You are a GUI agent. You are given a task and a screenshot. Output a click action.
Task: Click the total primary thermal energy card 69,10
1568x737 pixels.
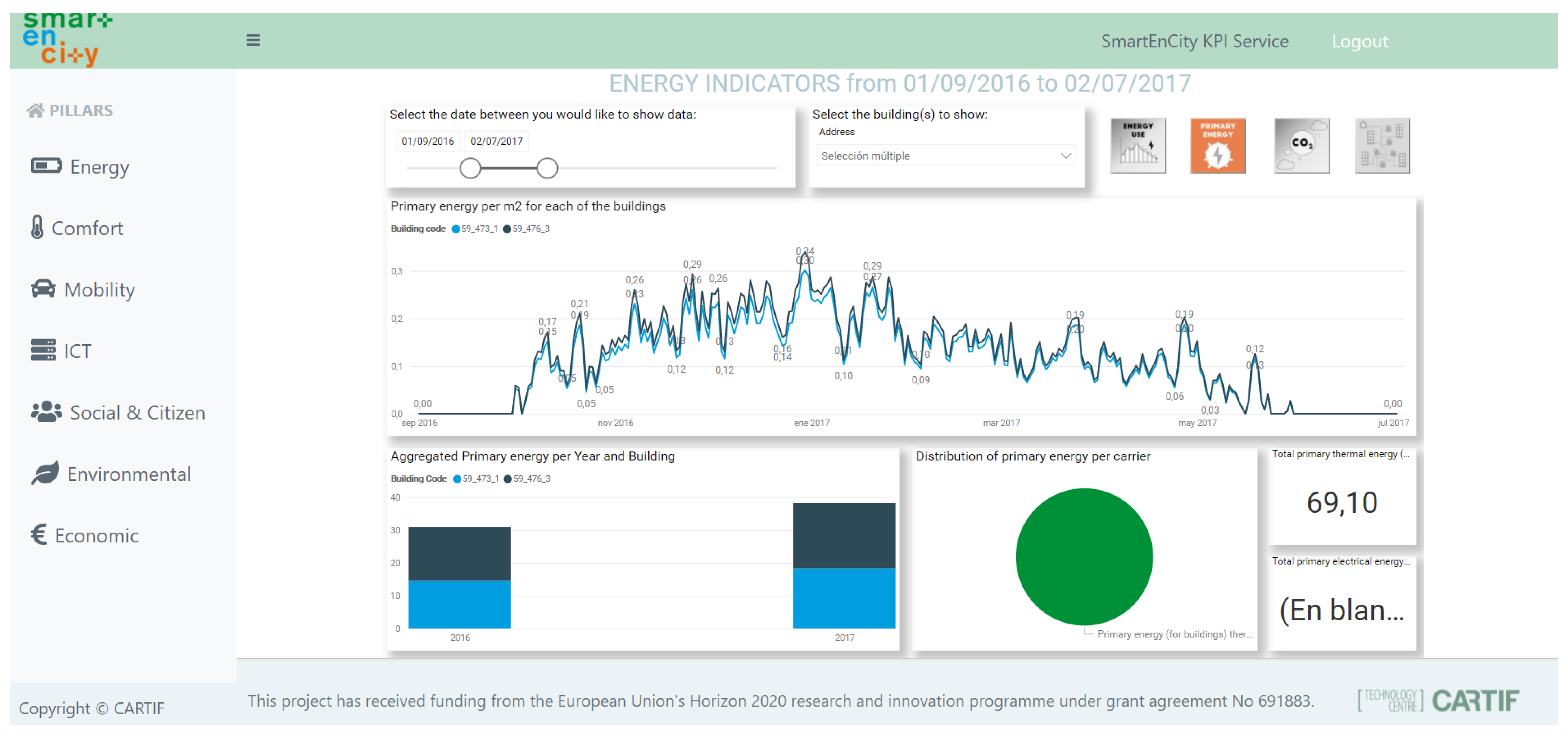click(x=1342, y=497)
